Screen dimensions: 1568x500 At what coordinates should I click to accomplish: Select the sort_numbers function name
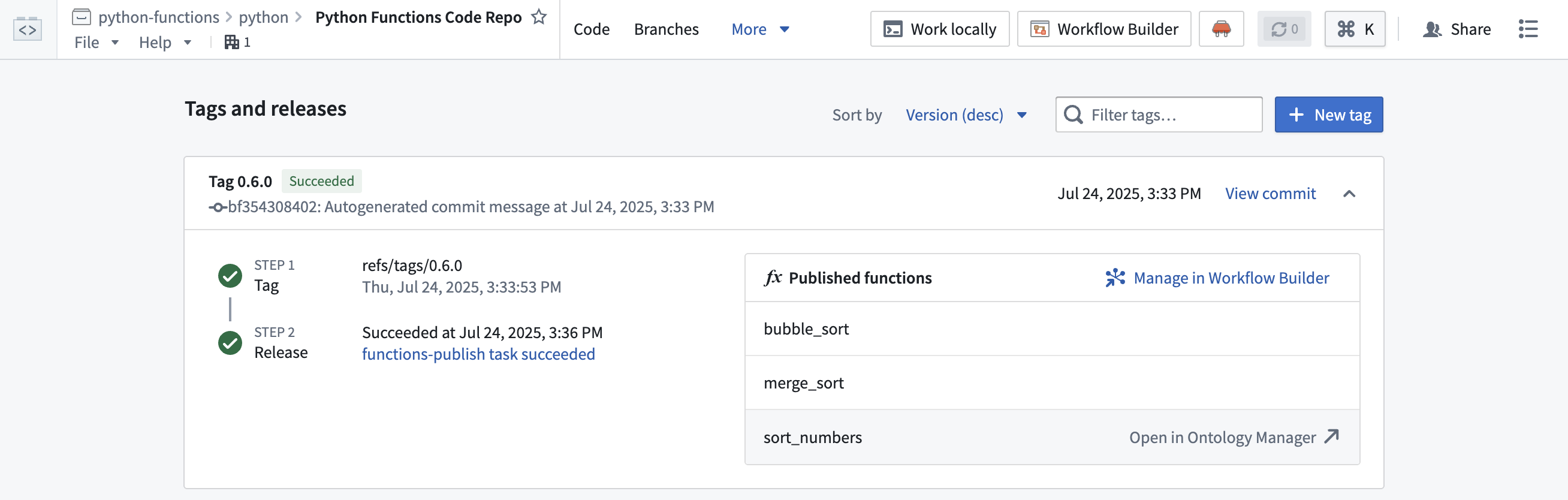click(813, 437)
